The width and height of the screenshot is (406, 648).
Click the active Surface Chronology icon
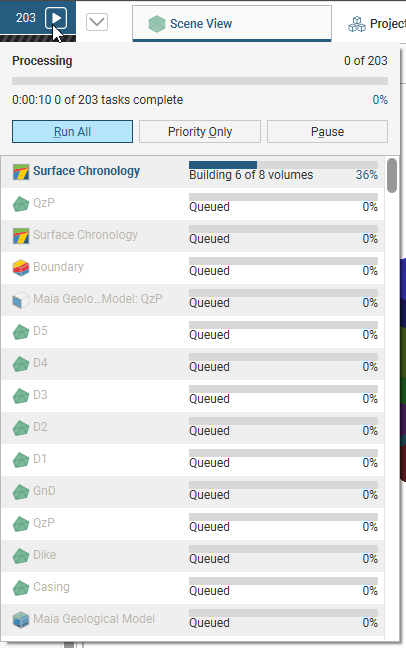coord(21,172)
